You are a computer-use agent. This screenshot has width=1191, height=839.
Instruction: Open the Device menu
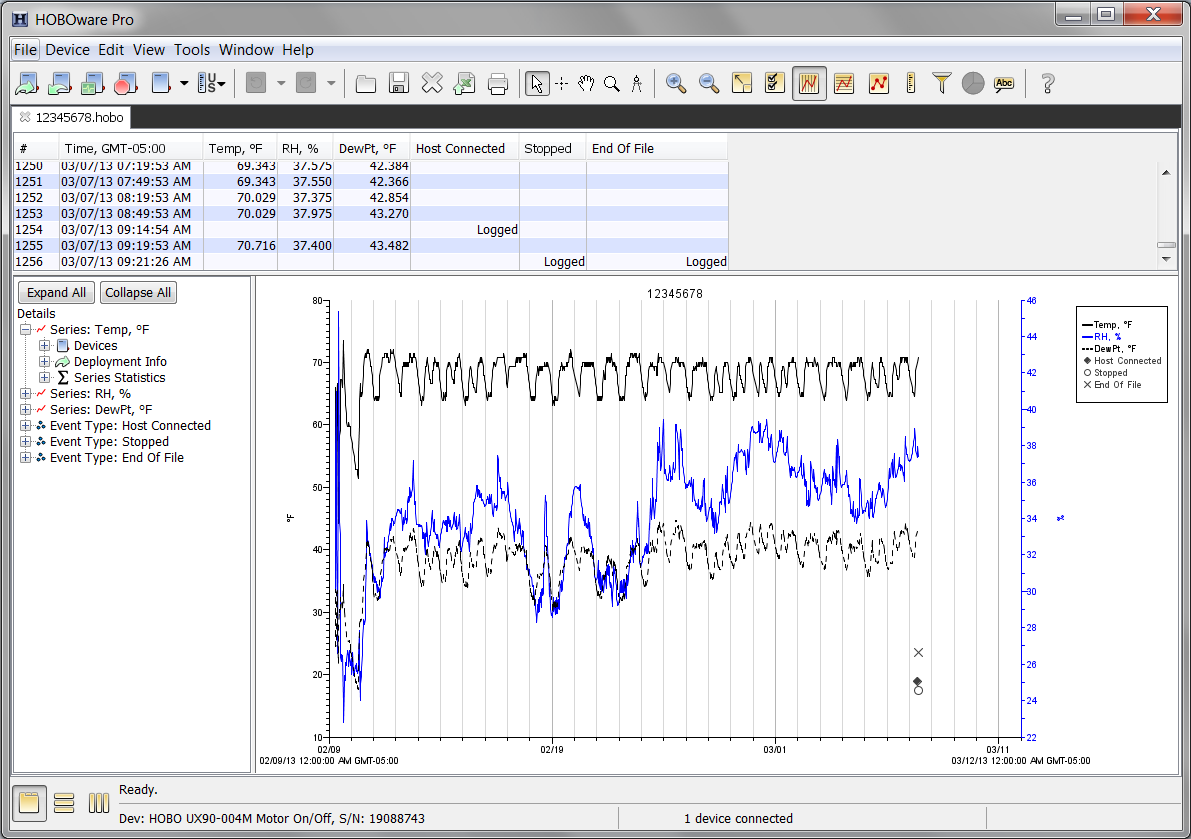pos(67,50)
